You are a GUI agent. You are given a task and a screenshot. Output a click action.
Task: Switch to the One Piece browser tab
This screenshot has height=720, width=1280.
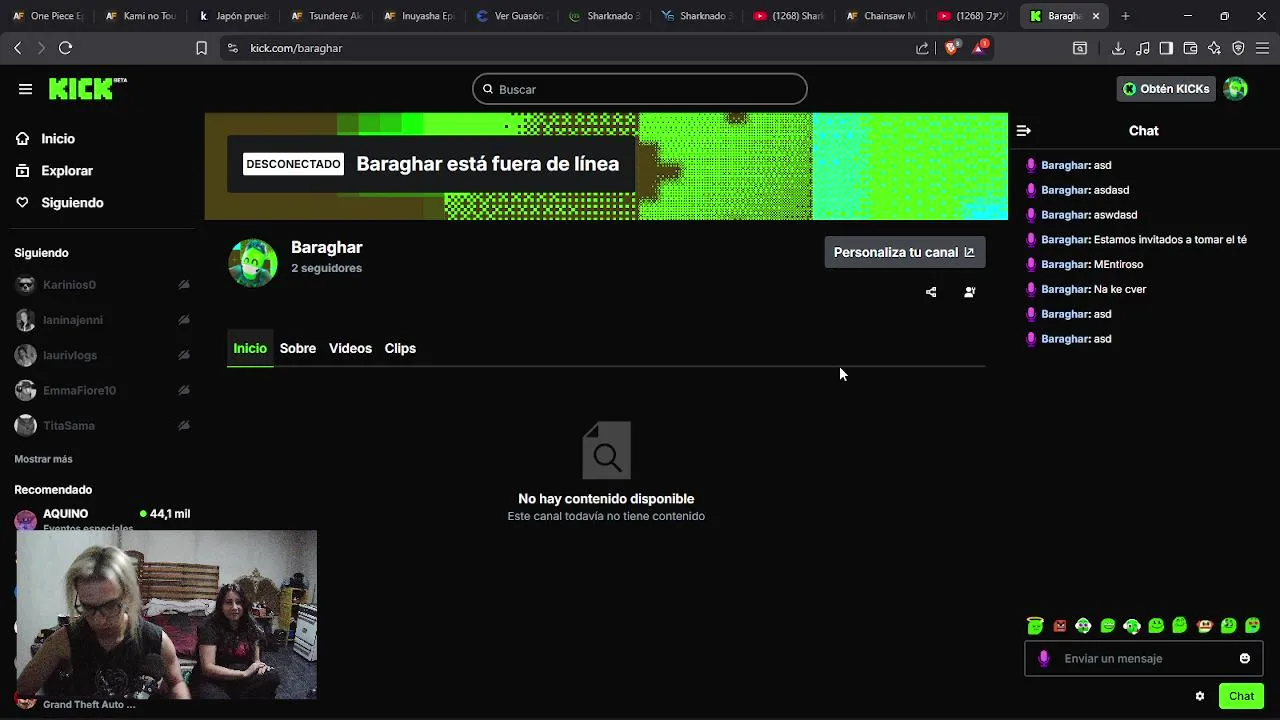(47, 16)
